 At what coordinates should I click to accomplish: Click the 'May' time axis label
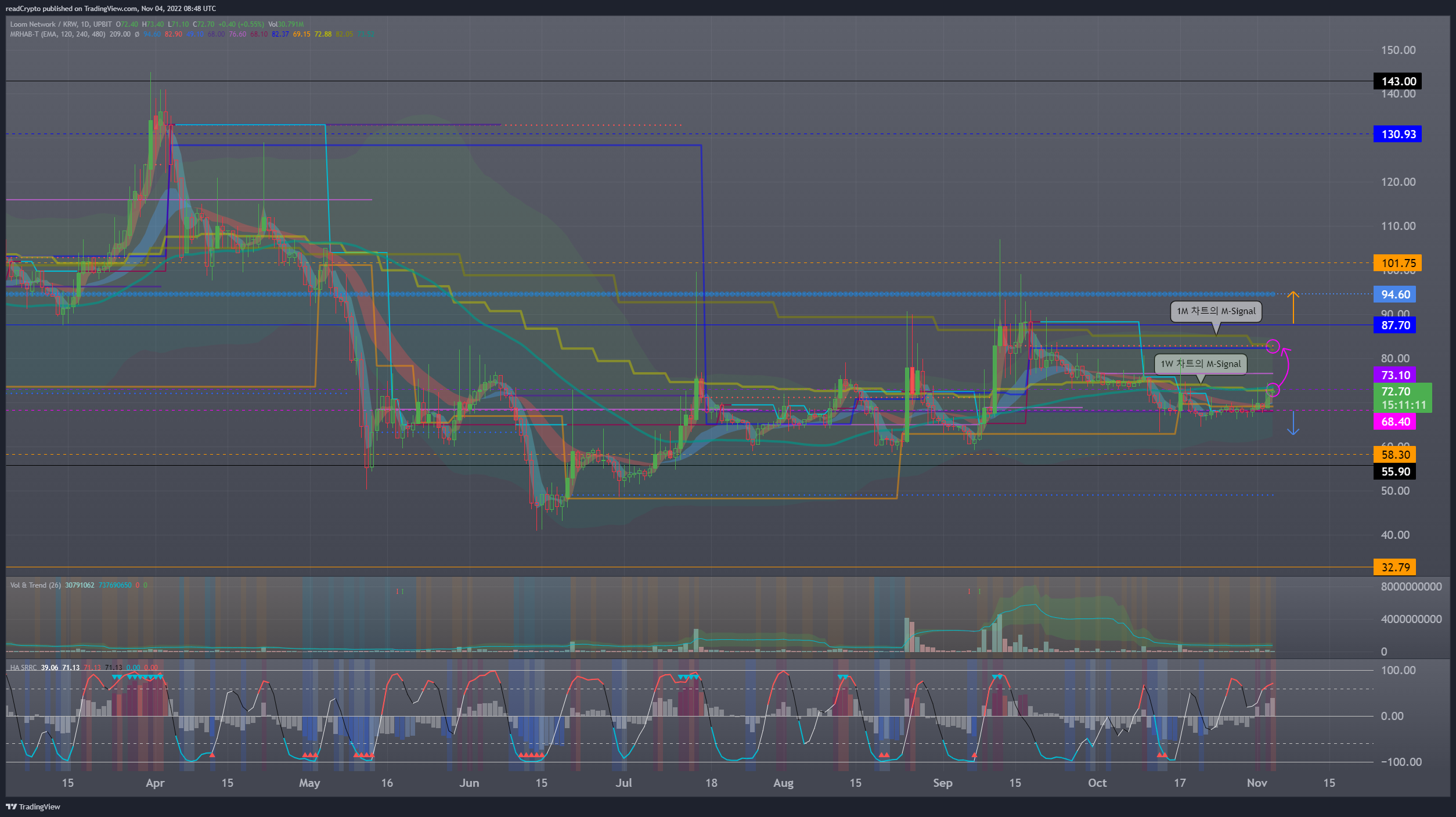coord(309,783)
